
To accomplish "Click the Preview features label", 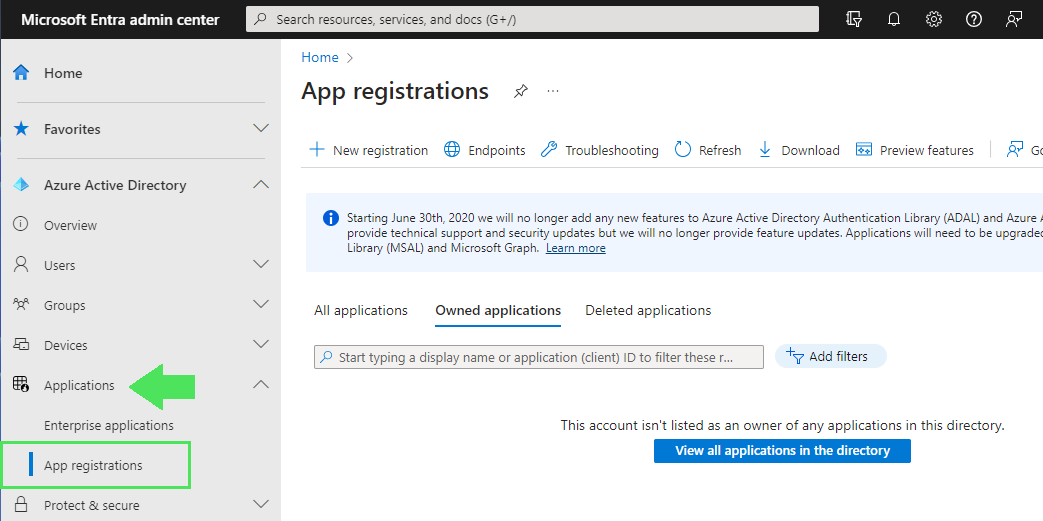I will point(927,150).
